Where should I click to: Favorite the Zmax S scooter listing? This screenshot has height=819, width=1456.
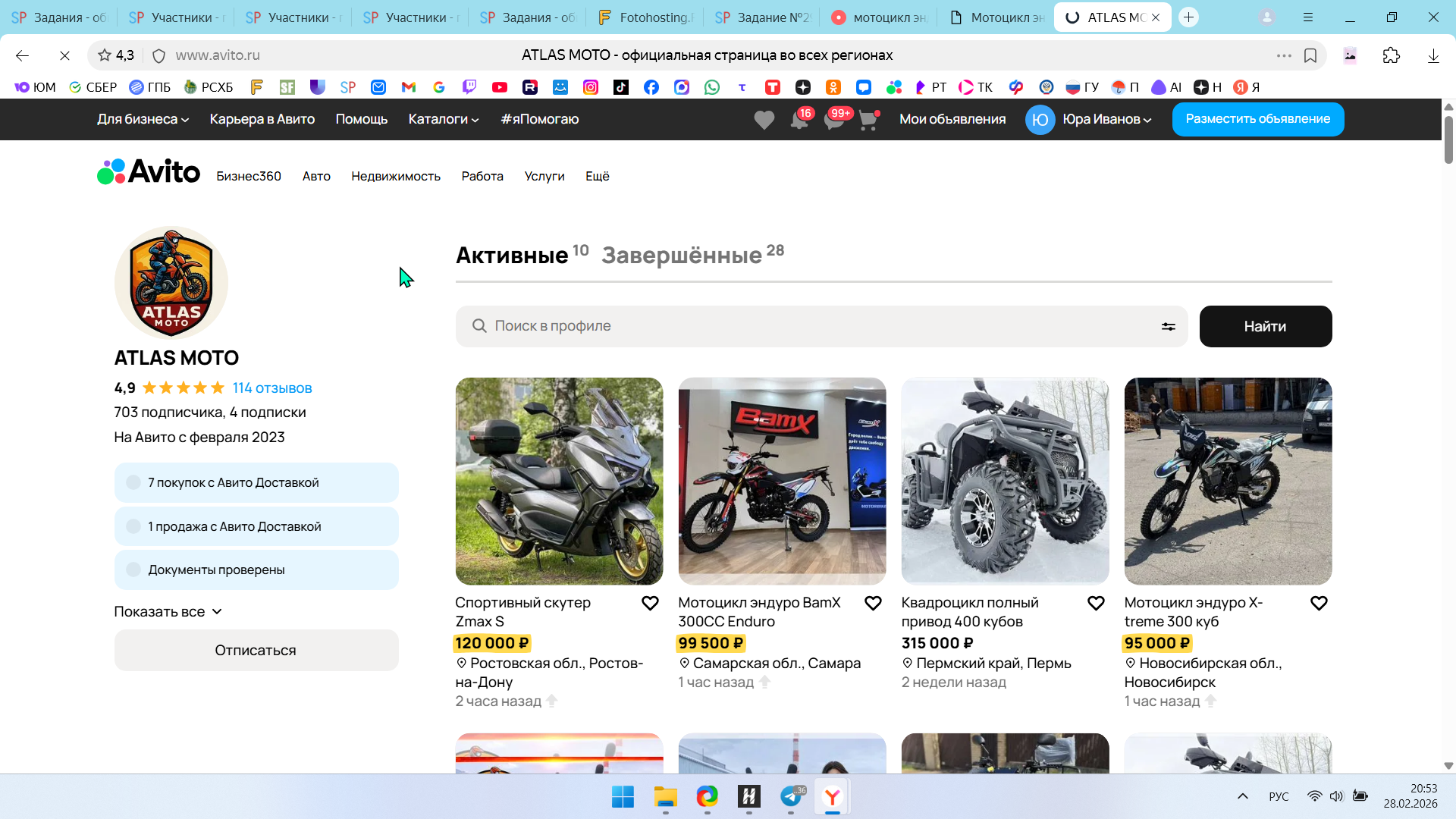tap(650, 604)
